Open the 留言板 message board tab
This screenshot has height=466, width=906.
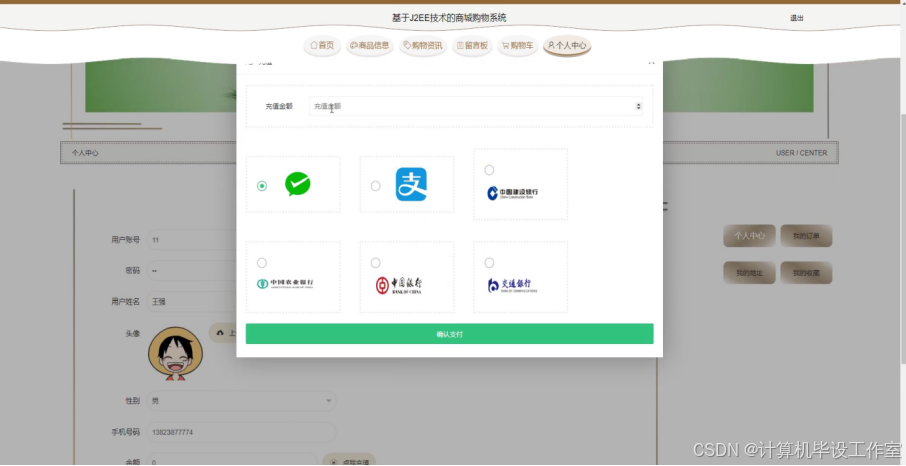click(x=472, y=45)
